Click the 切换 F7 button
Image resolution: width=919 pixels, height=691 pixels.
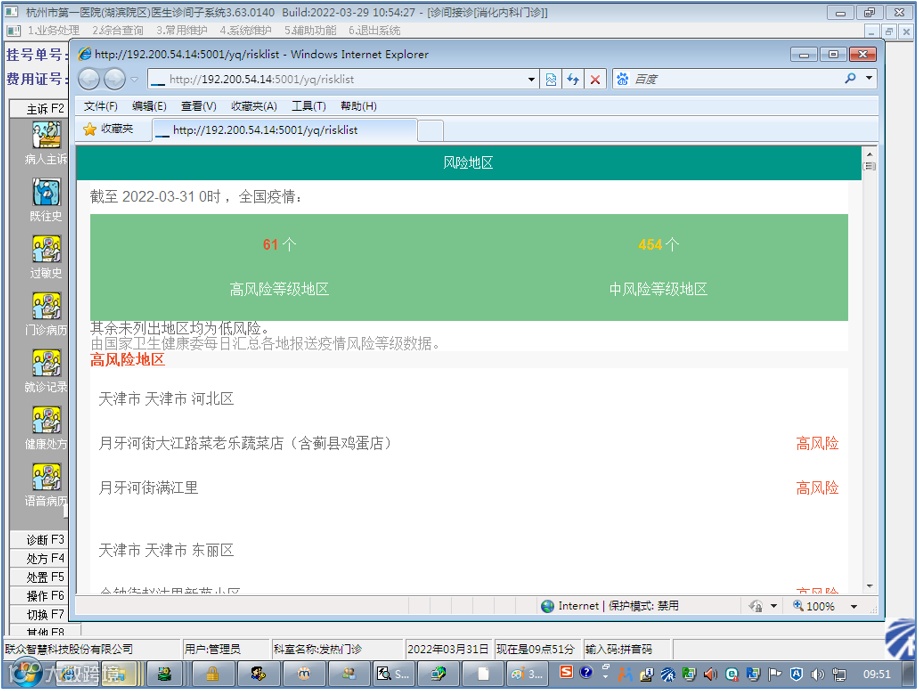[39, 614]
